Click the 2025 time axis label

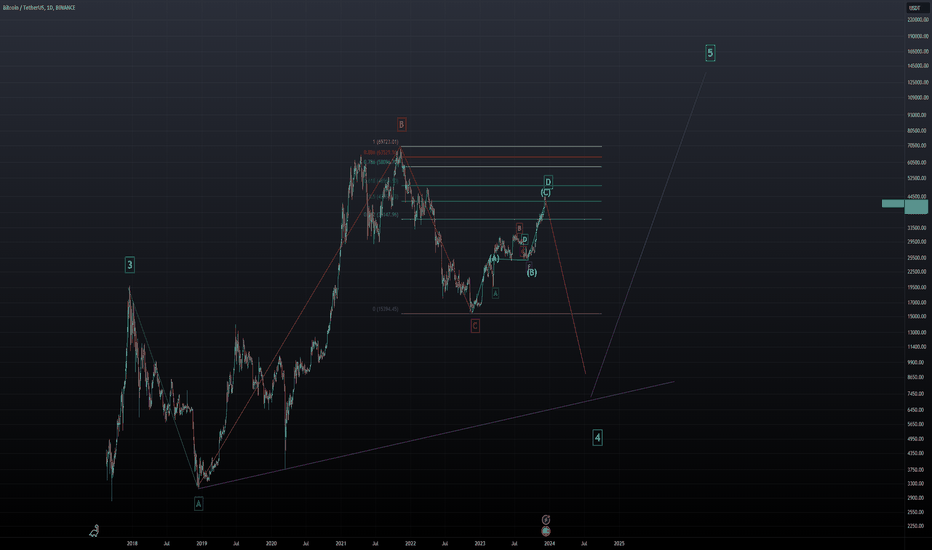click(x=619, y=543)
